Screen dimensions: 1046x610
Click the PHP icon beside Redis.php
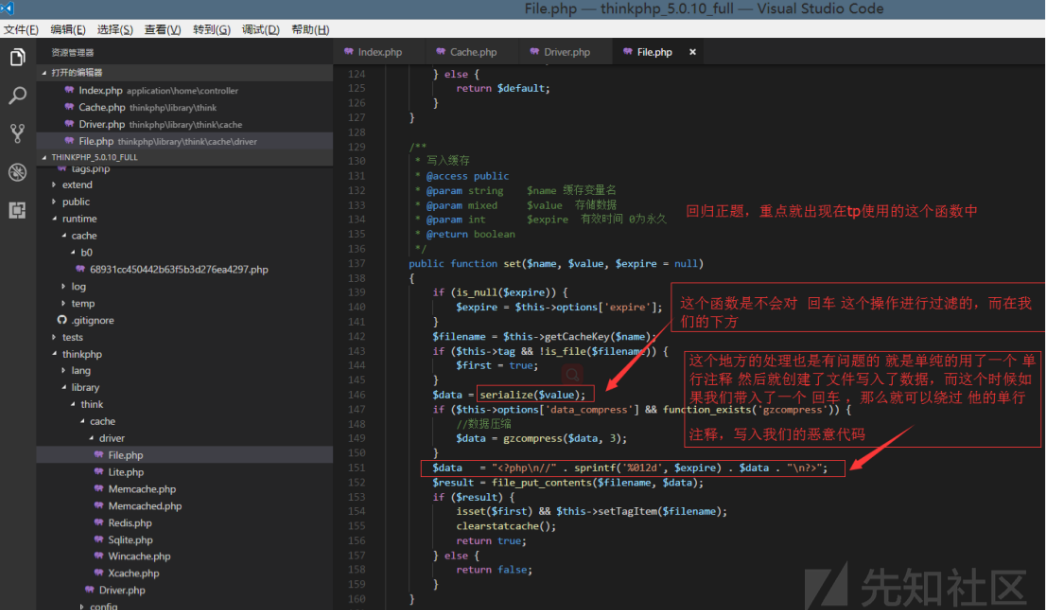pos(99,523)
